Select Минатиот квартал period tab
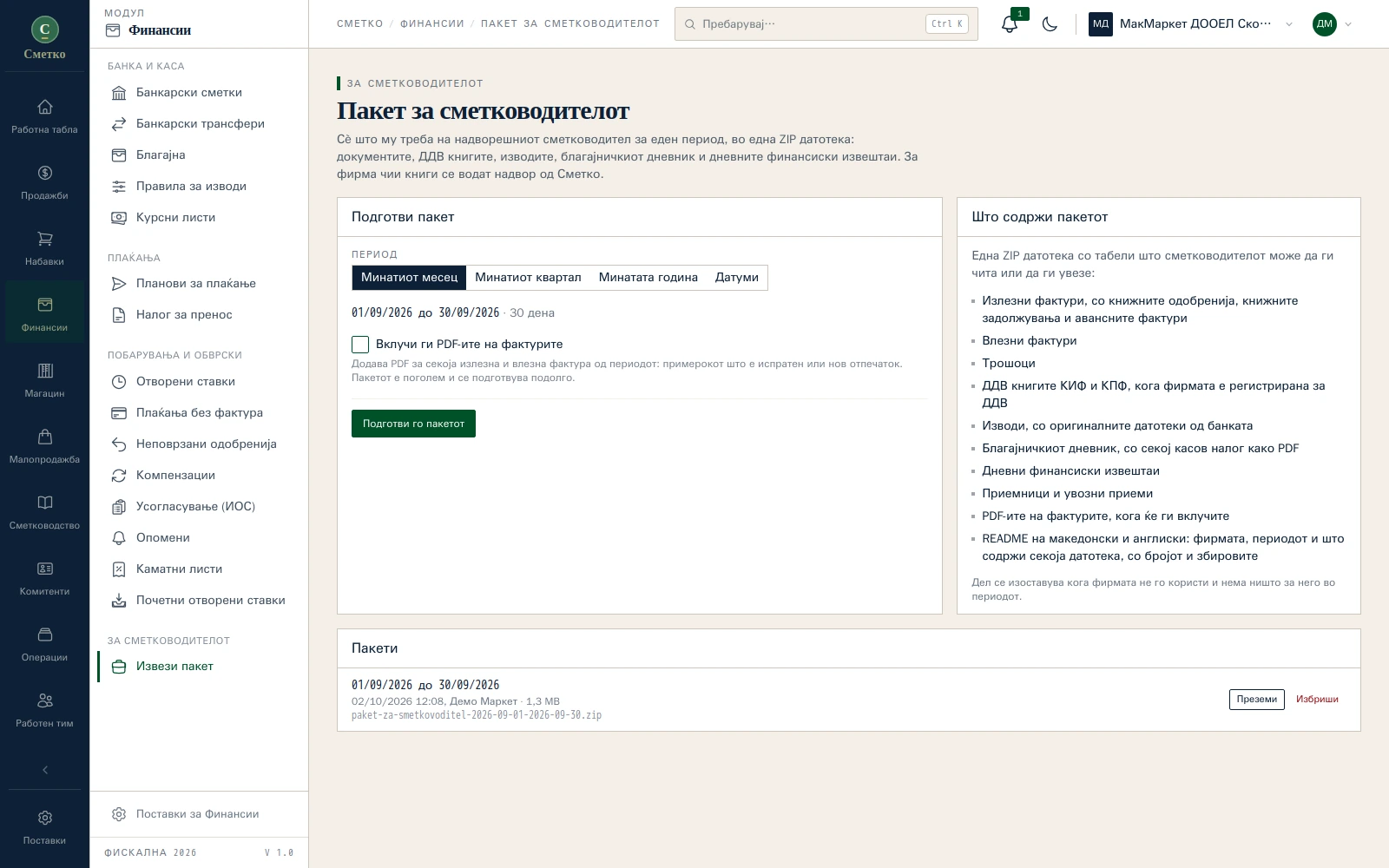The image size is (1389, 868). click(x=528, y=278)
